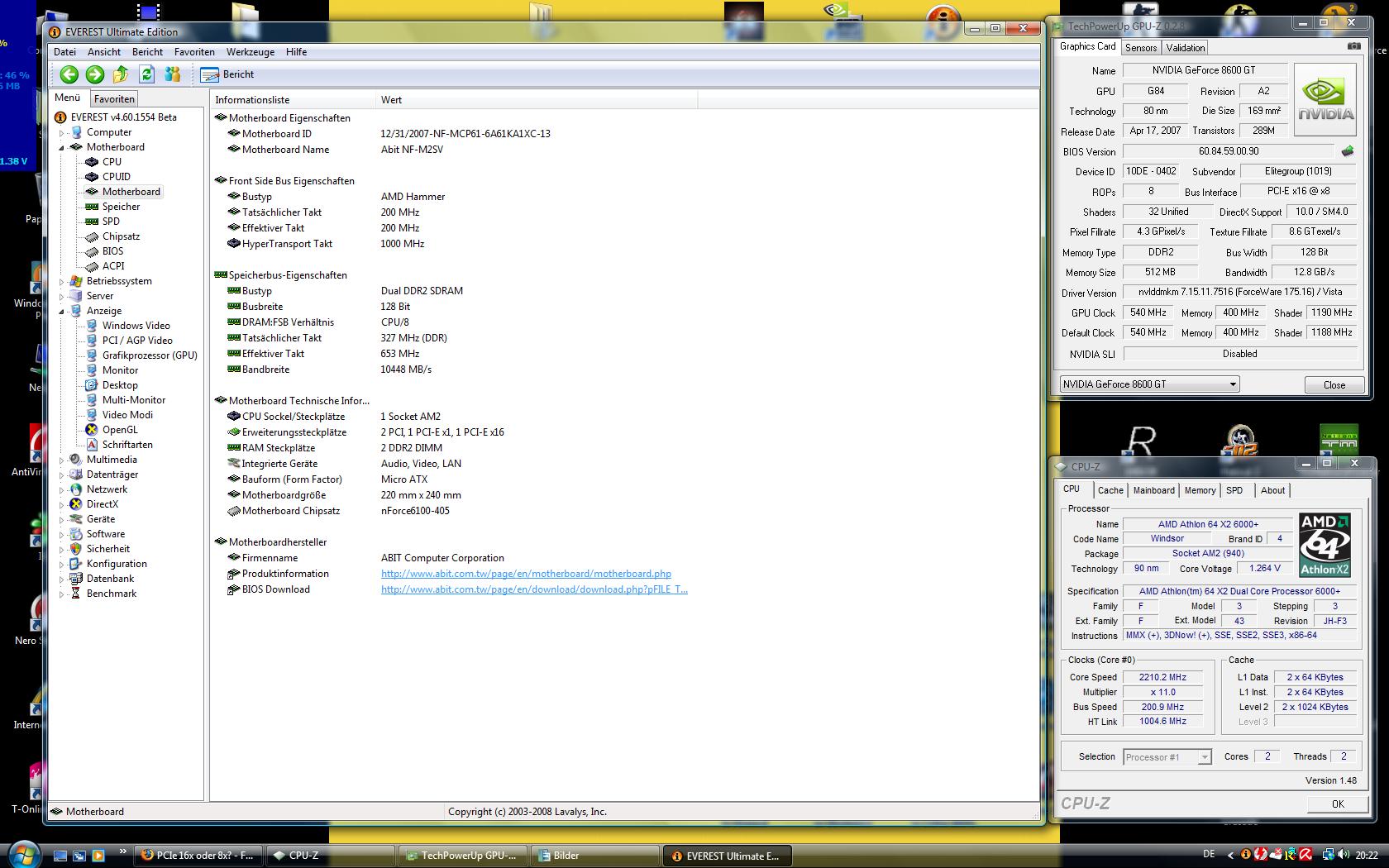1389x868 pixels.
Task: Click the BIOS save chip icon in GPU-Z
Action: (1348, 151)
